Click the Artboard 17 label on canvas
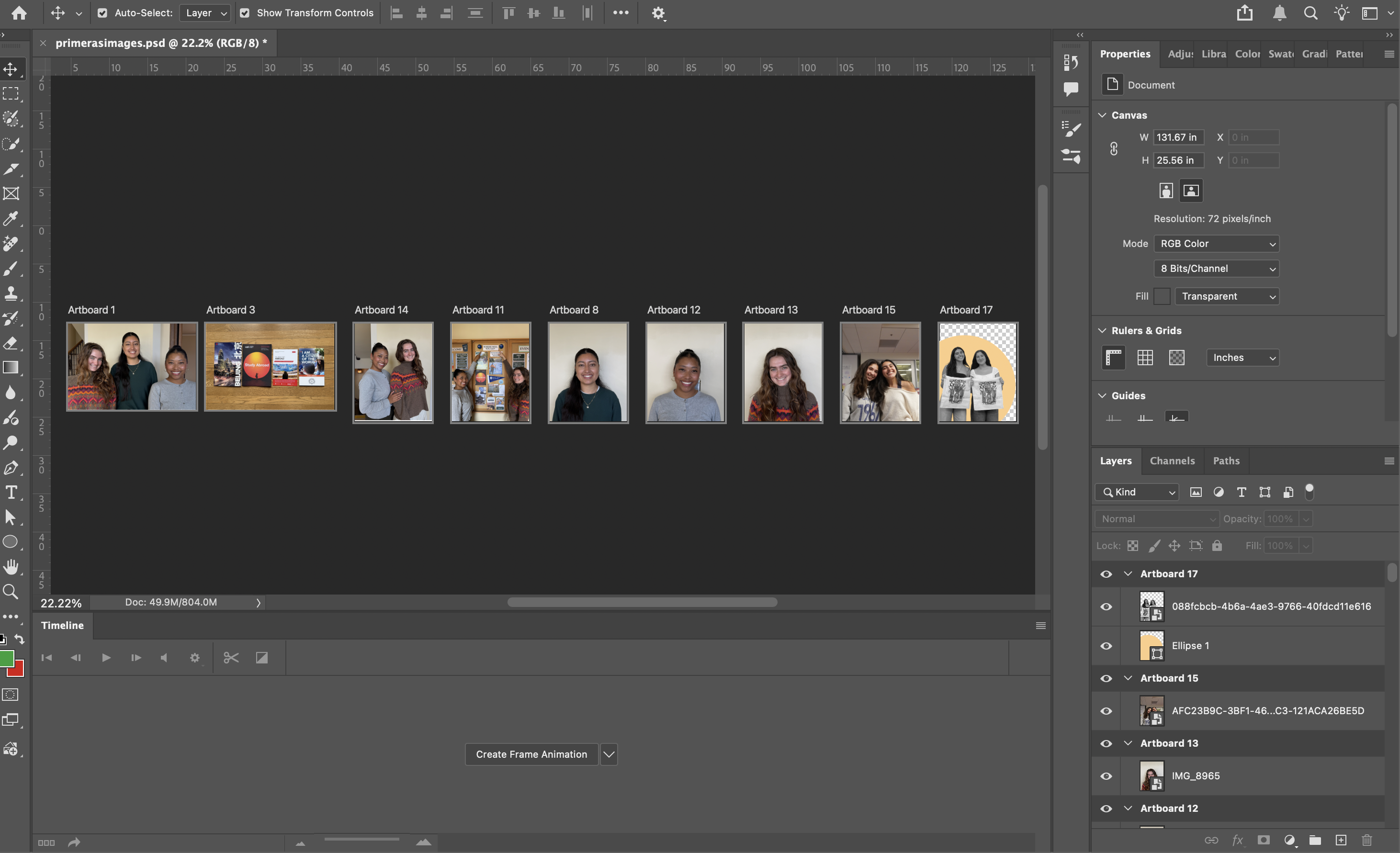The width and height of the screenshot is (1400, 853). click(x=966, y=310)
